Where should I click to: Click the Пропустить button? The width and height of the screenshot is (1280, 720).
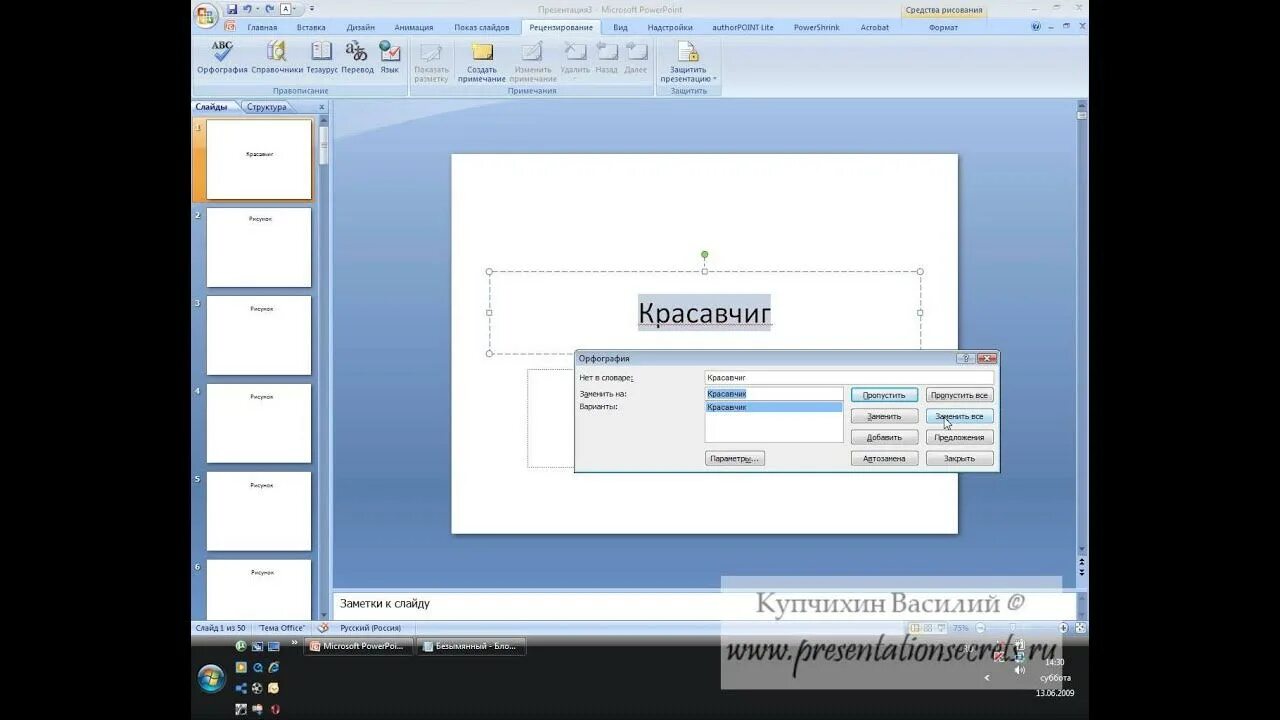[884, 395]
